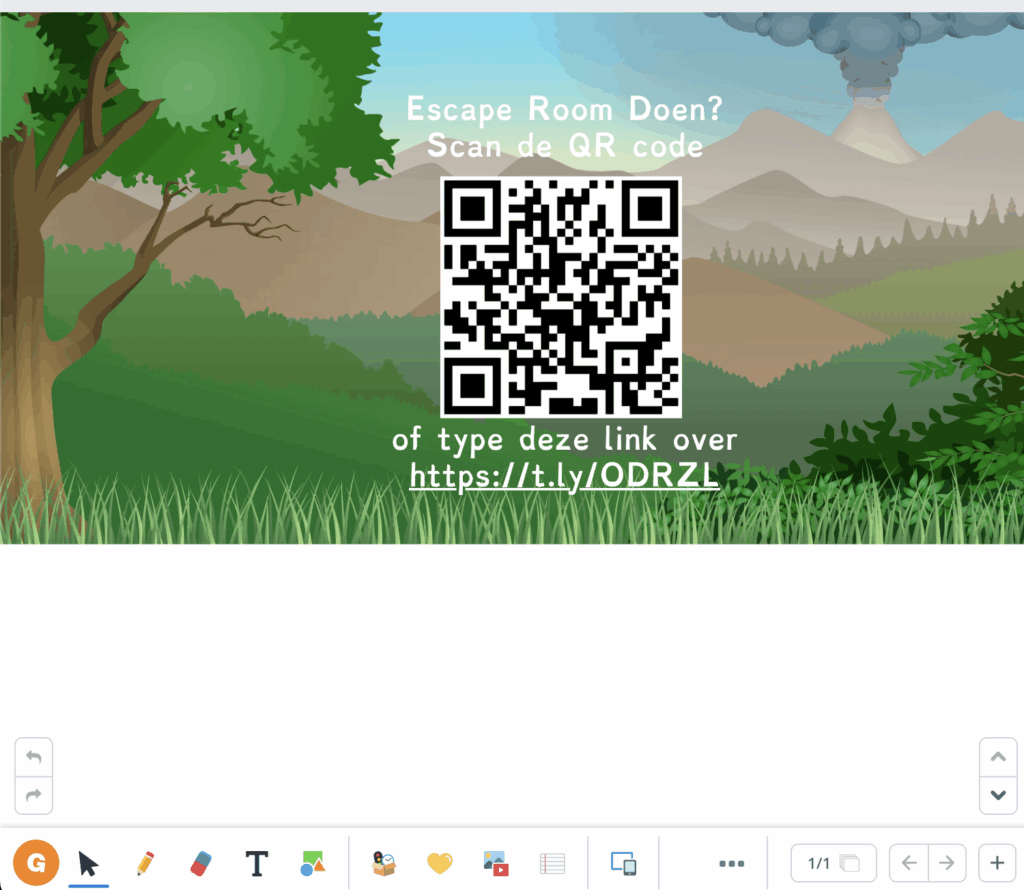This screenshot has height=890, width=1024.
Task: Toggle the device screen sharing icon
Action: (624, 863)
